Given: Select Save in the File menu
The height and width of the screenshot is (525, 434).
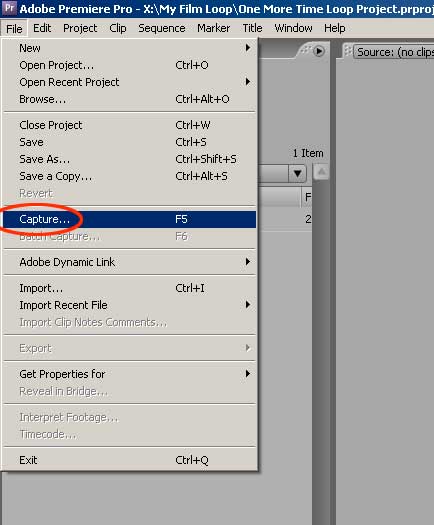Looking at the screenshot, I should [130, 142].
